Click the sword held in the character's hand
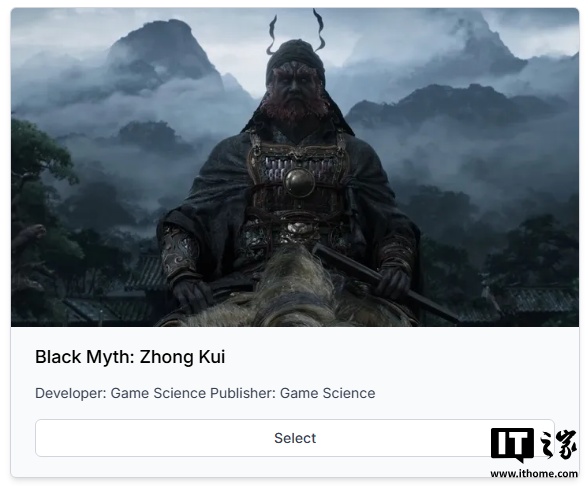 coord(384,283)
